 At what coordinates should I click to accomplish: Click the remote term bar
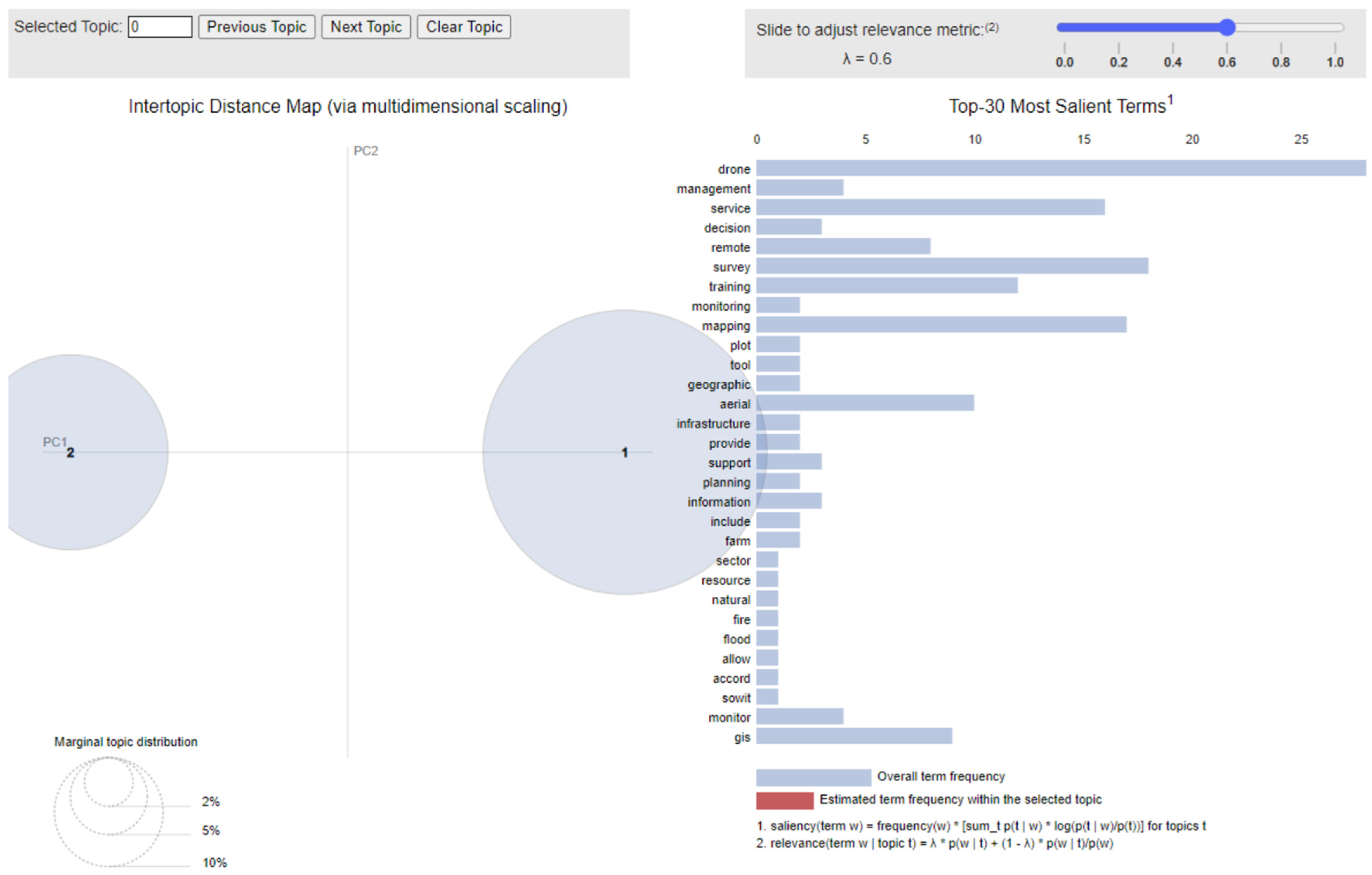tap(843, 247)
